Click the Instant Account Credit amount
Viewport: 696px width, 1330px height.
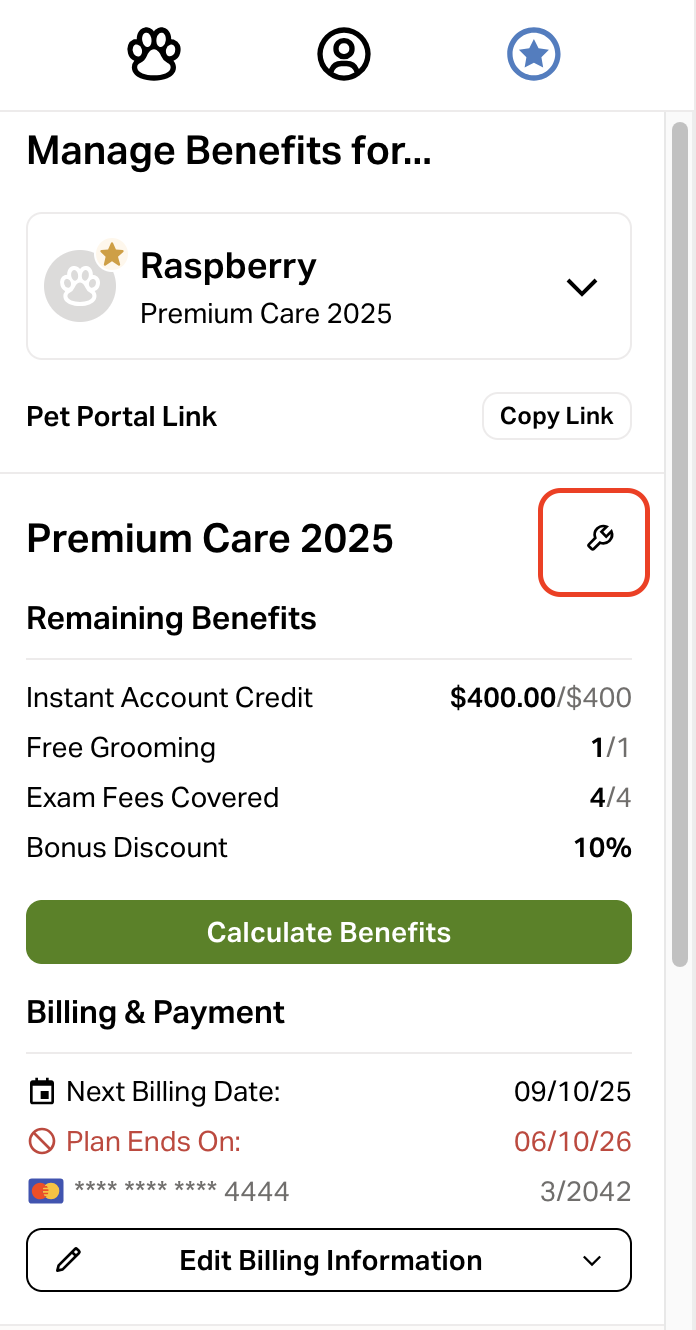(540, 697)
